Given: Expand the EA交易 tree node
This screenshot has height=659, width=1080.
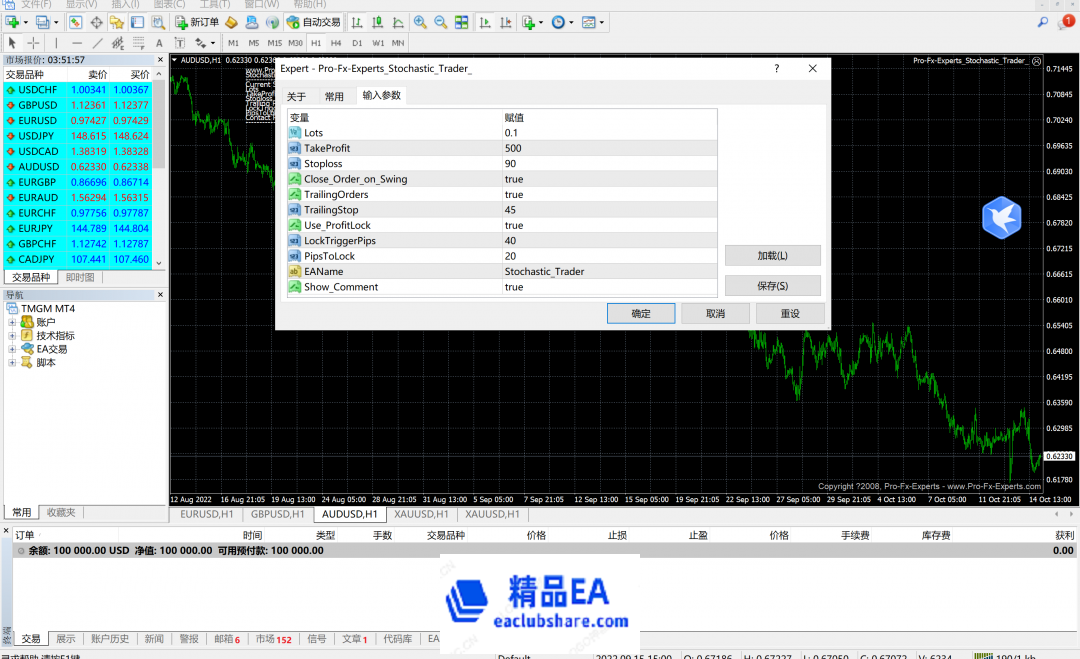Looking at the screenshot, I should tap(12, 349).
